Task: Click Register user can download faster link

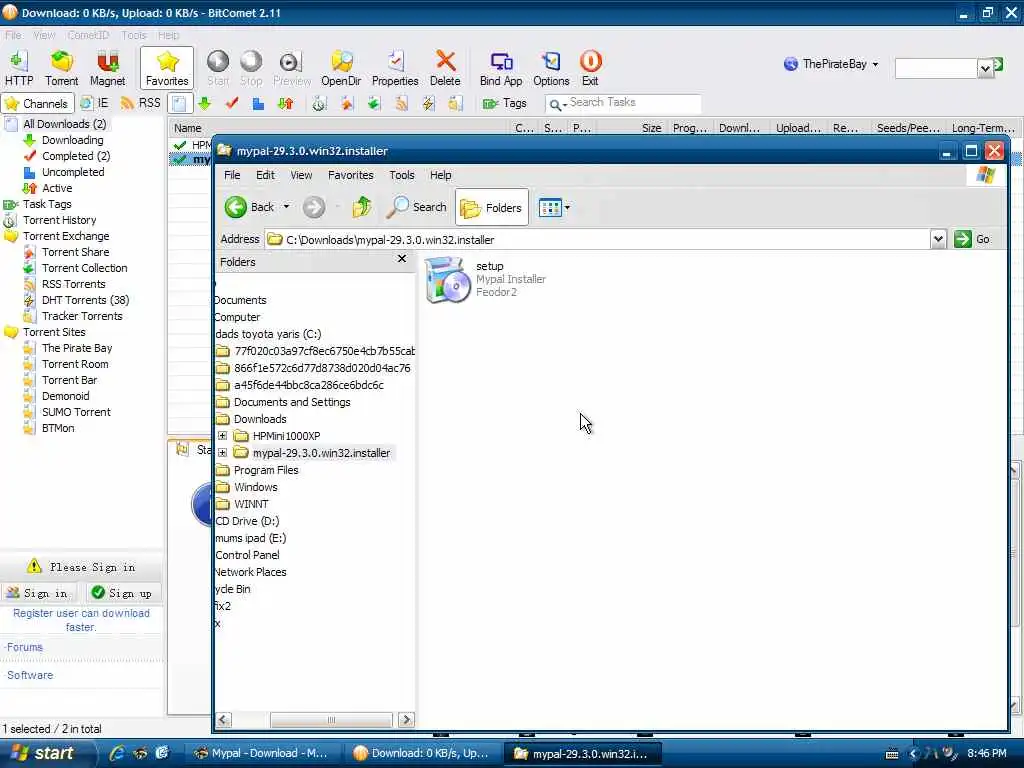Action: pyautogui.click(x=82, y=620)
